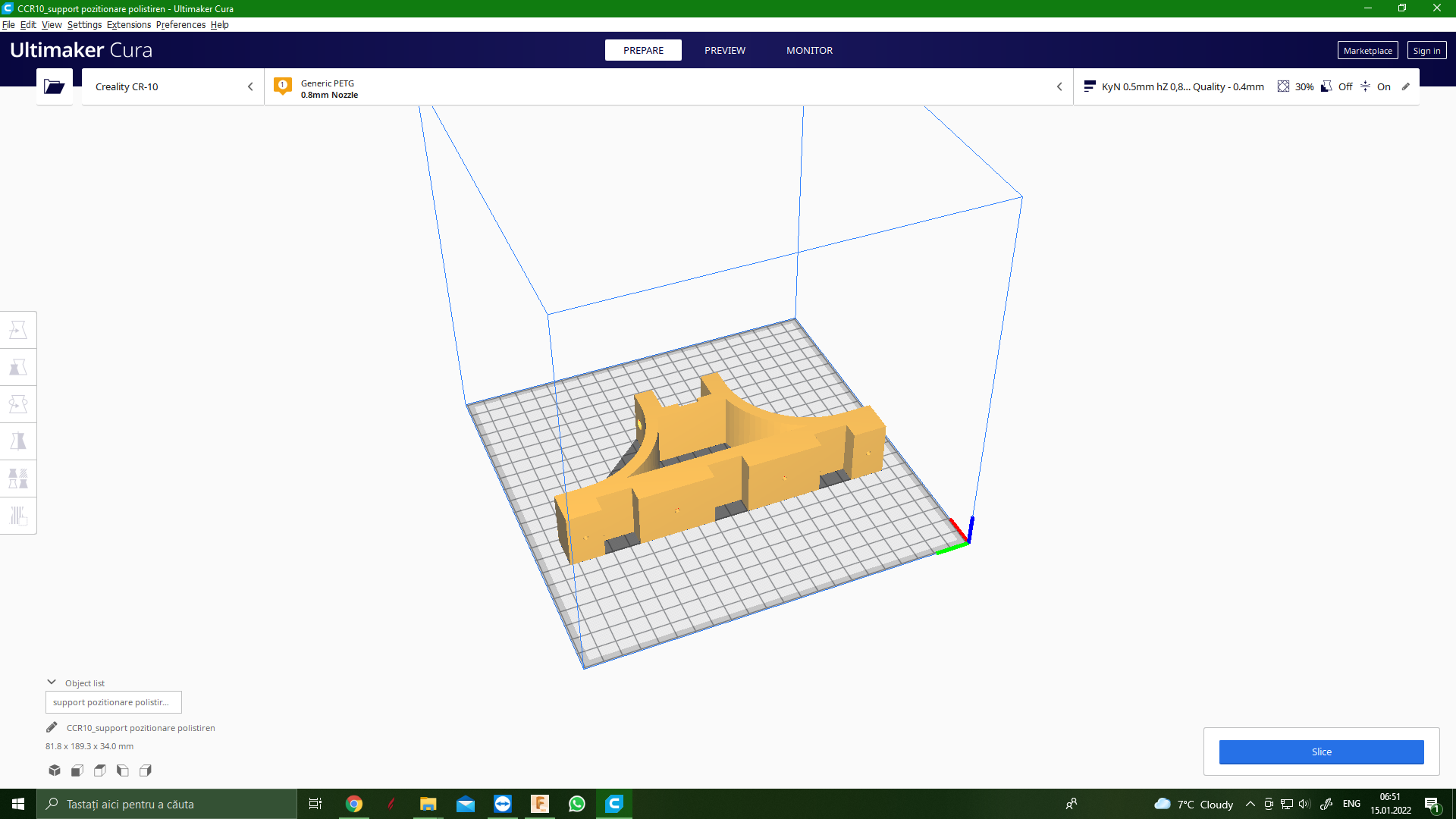Open the Marketplace
The image size is (1456, 819).
(1367, 51)
